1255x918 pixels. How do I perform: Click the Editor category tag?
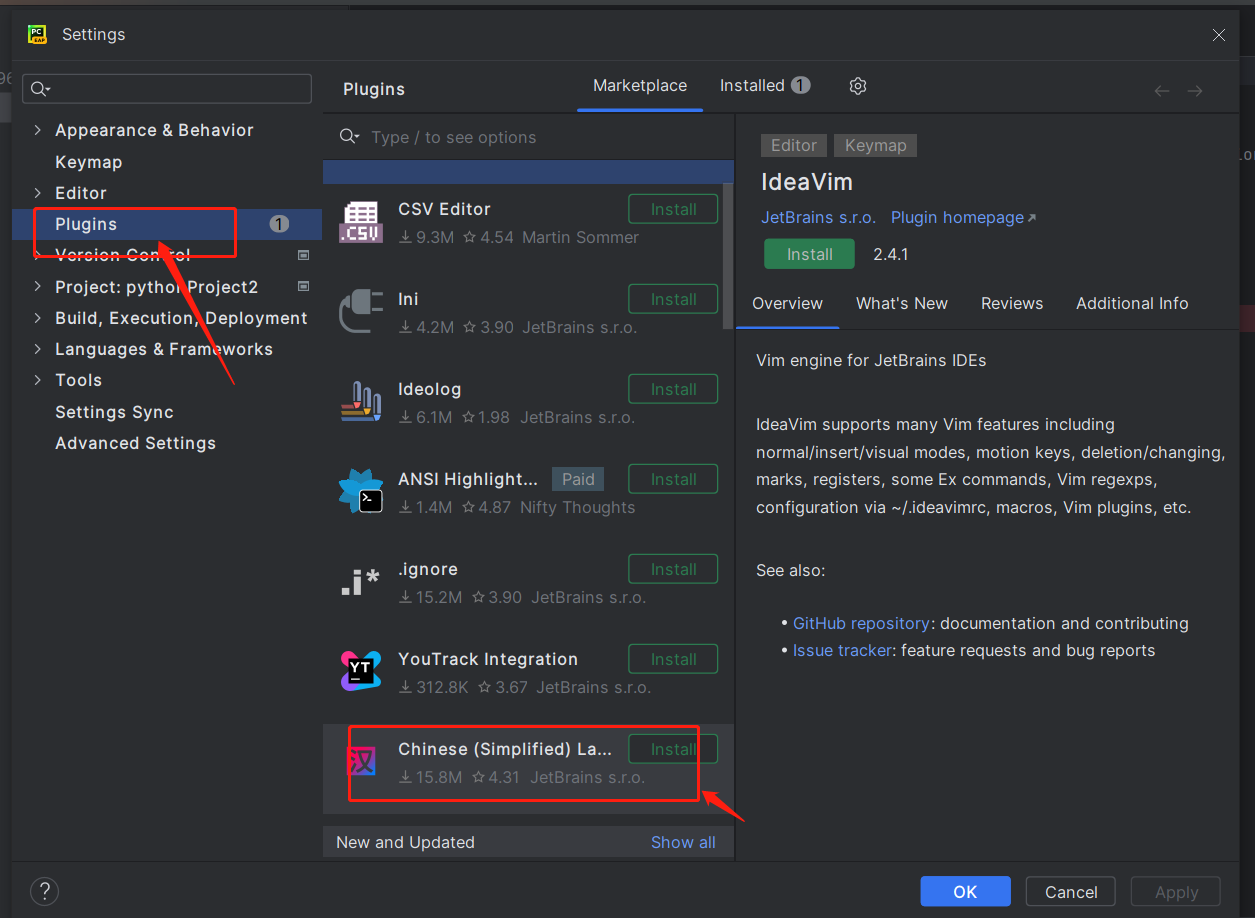pos(794,145)
